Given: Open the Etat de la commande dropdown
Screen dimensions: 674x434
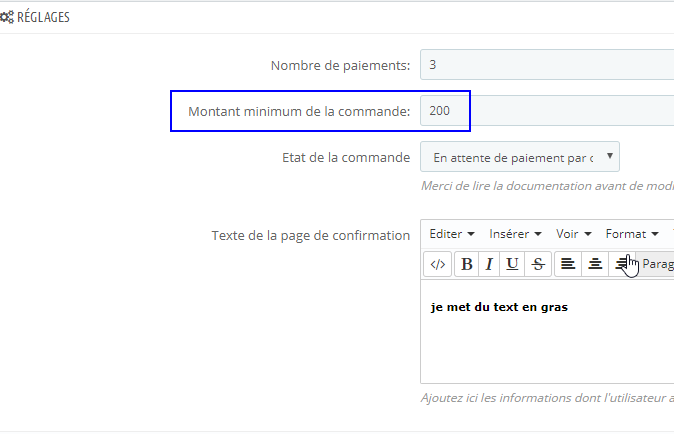Looking at the screenshot, I should (520, 157).
